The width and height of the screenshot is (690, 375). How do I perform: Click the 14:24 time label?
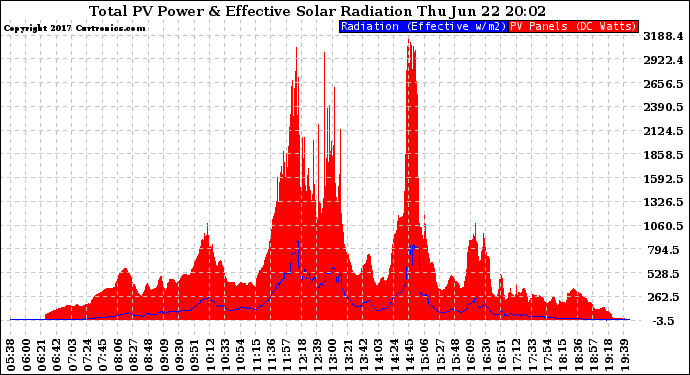pyautogui.click(x=394, y=355)
